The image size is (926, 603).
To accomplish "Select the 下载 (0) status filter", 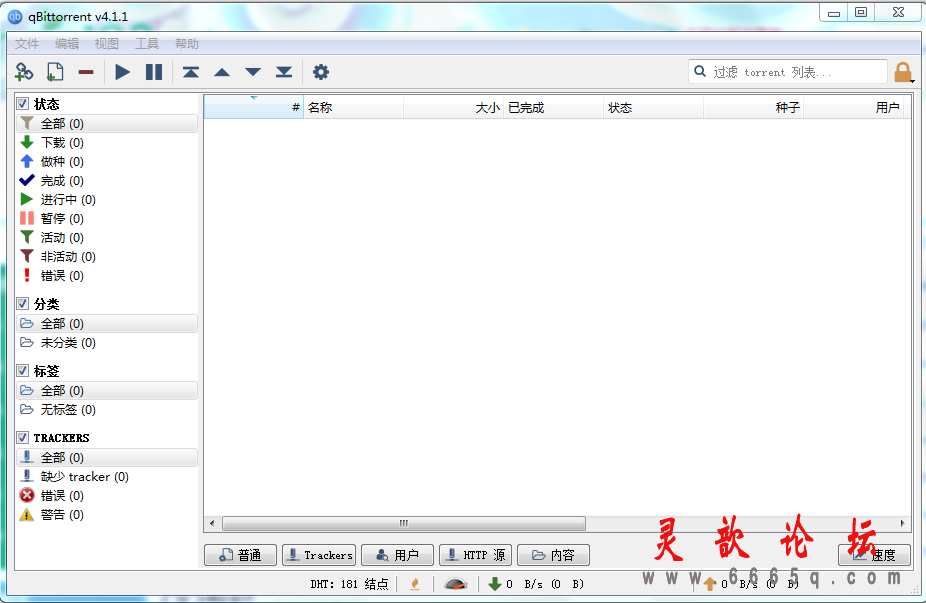I will coord(107,142).
